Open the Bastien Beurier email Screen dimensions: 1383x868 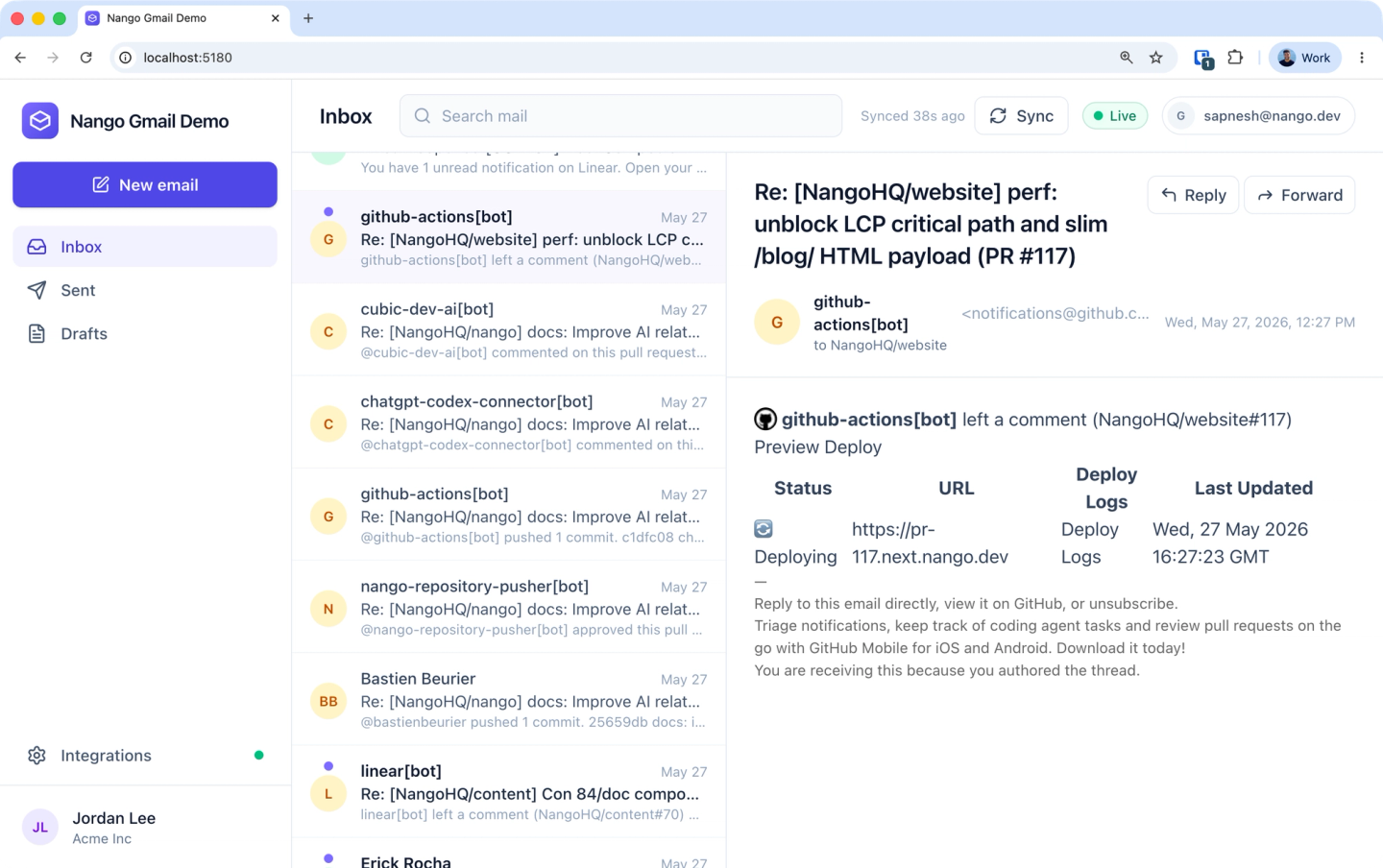point(509,699)
